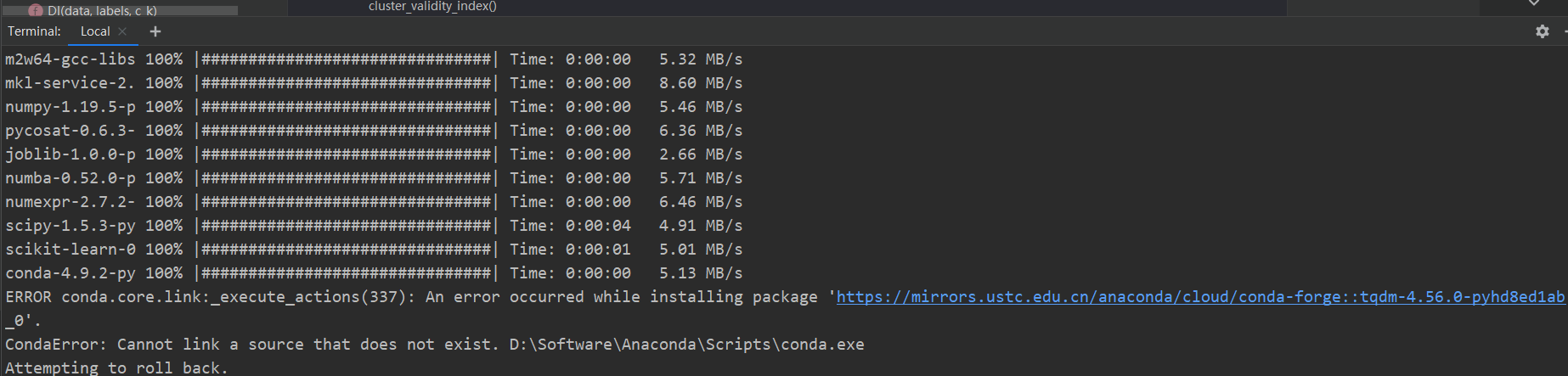Image resolution: width=1568 pixels, height=376 pixels.
Task: Click the numpy-1.19.5-p download line
Action: 374,107
